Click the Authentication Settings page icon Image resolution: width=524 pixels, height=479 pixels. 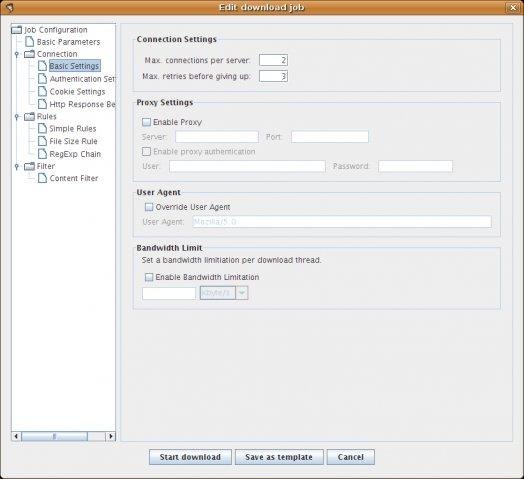pyautogui.click(x=42, y=79)
